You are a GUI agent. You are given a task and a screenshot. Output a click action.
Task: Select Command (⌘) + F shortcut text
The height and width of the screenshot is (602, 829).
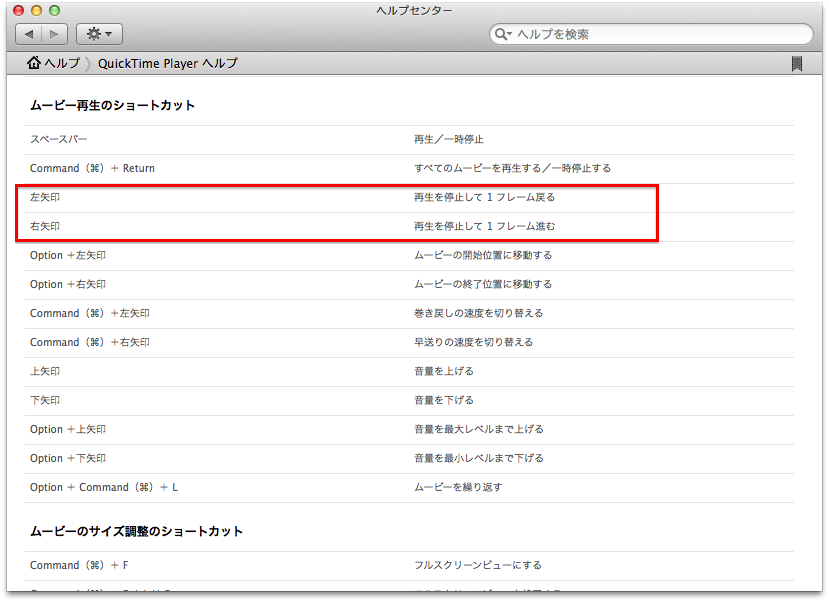pos(79,566)
